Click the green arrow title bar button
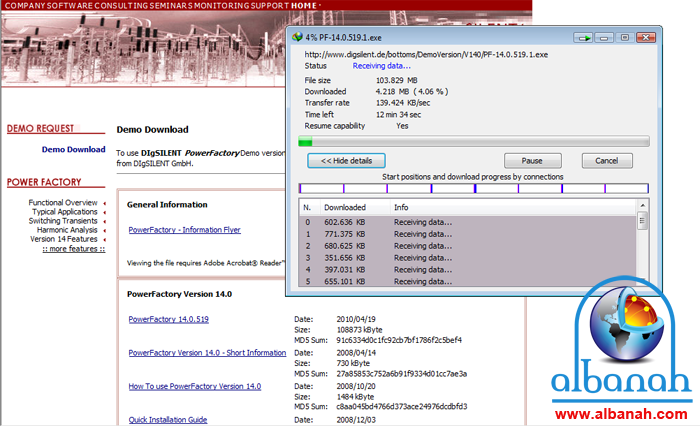700x426 pixels. point(583,37)
